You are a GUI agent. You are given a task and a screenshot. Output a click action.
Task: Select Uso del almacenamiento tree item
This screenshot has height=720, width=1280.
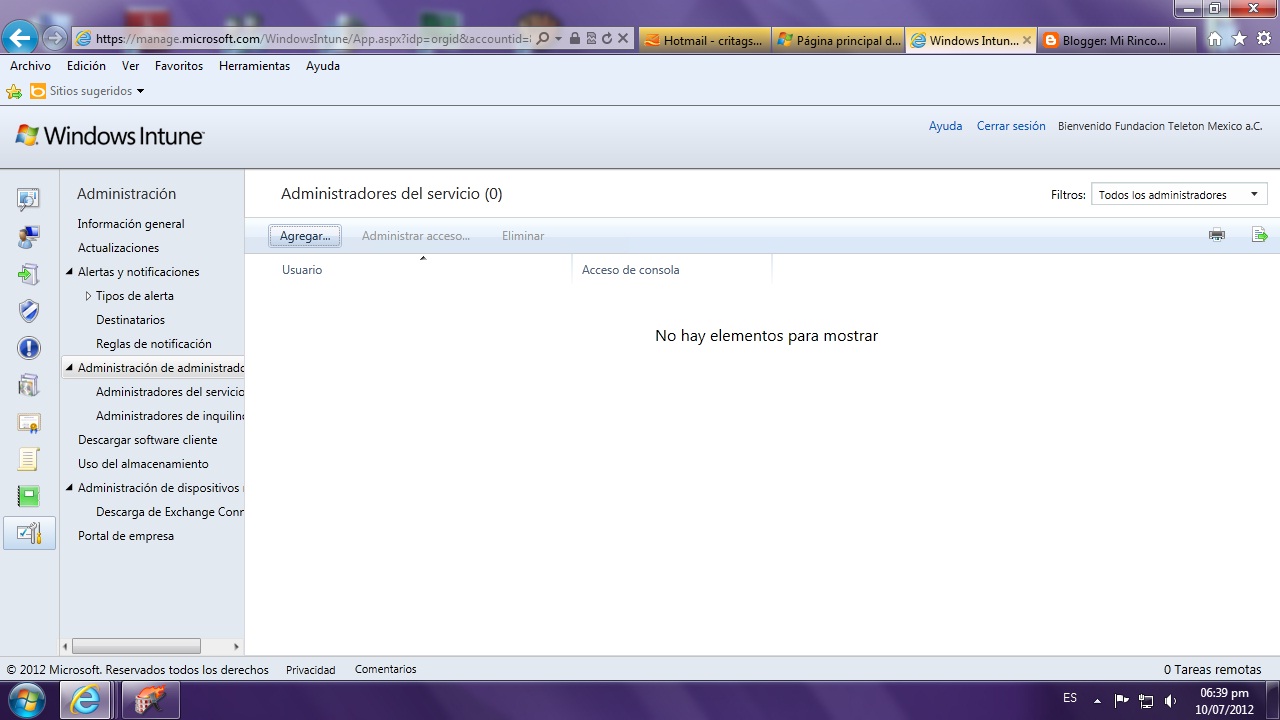(143, 464)
